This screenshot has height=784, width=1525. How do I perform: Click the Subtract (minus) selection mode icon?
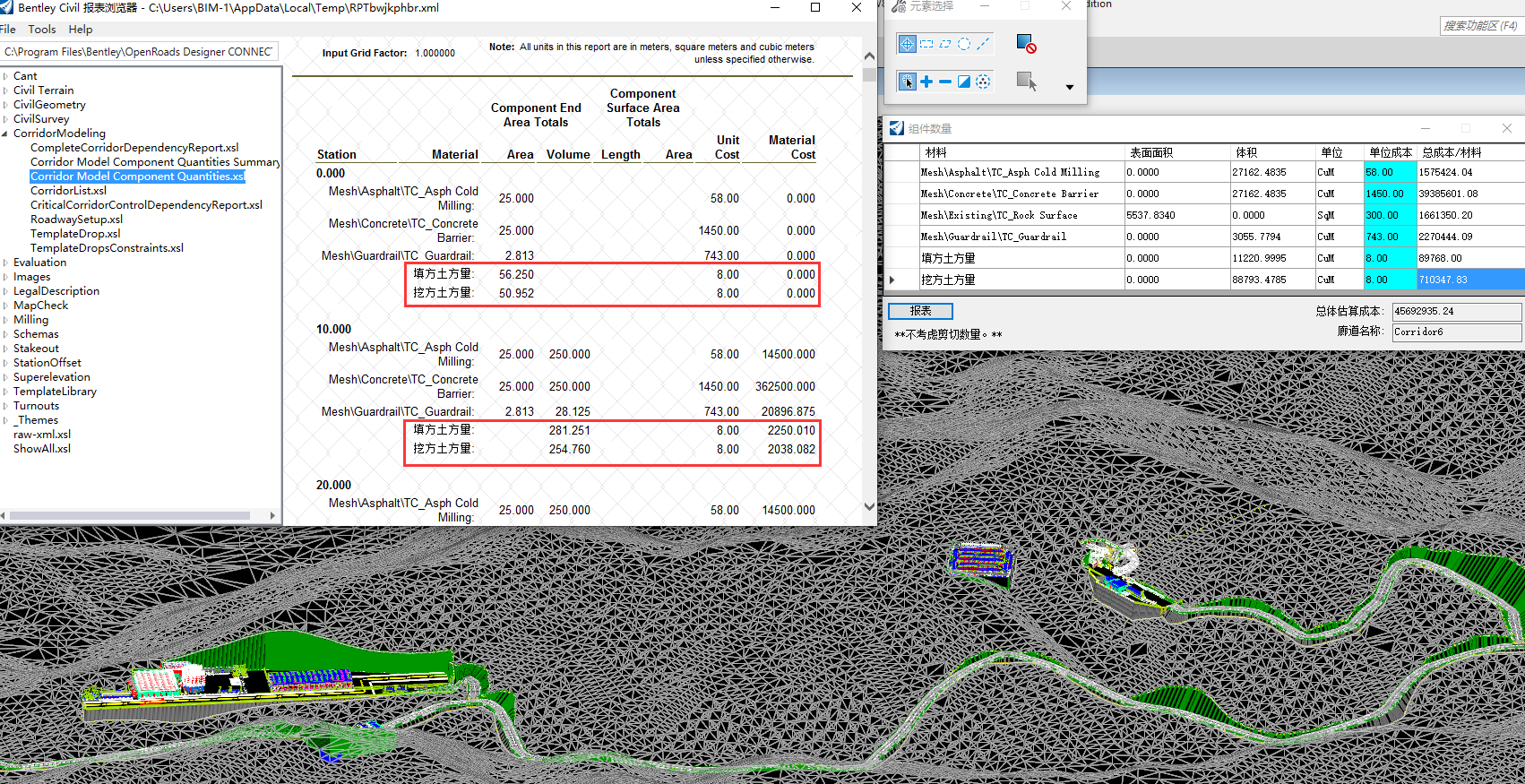[x=945, y=82]
